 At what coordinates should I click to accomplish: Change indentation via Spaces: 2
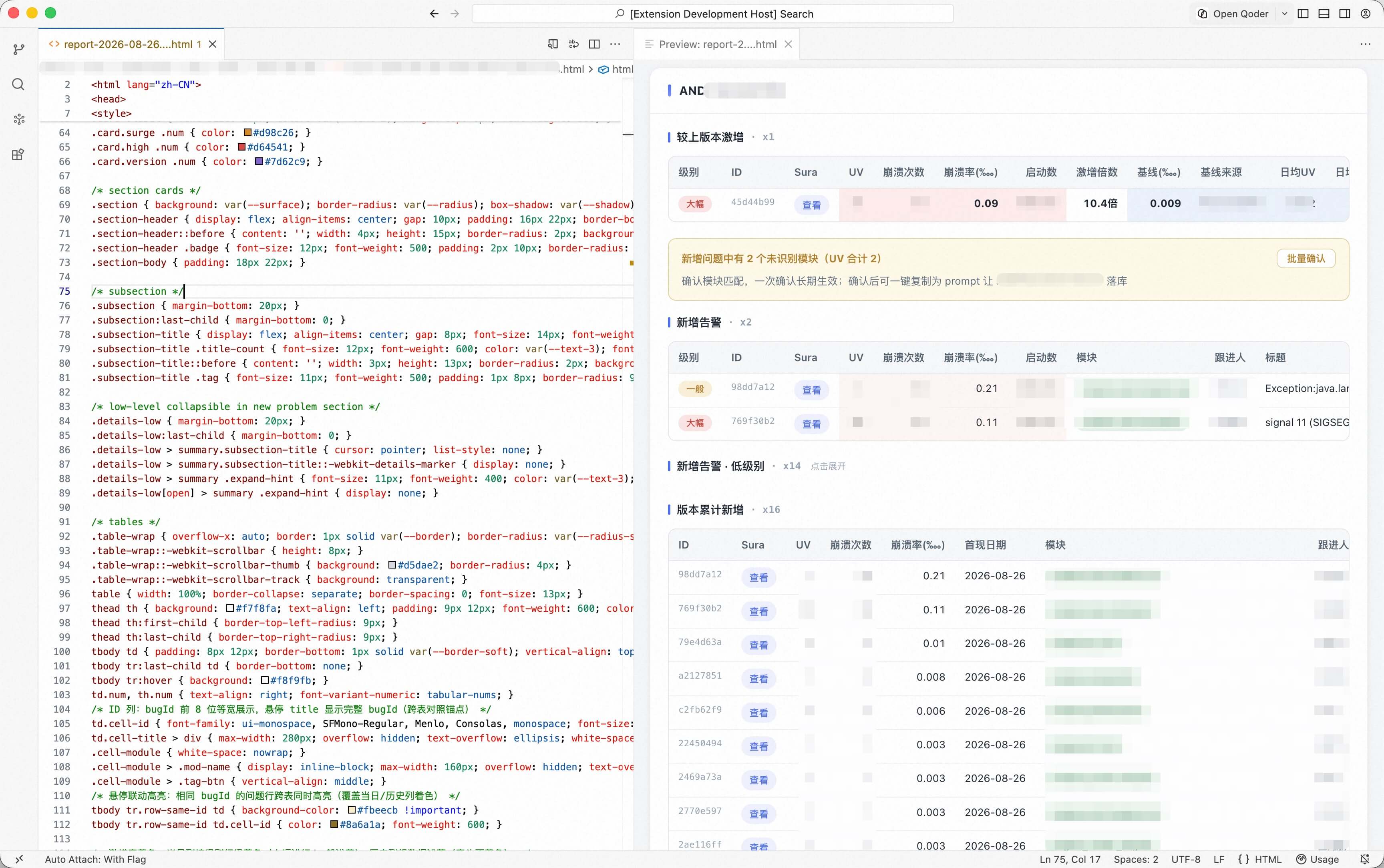click(x=1135, y=859)
